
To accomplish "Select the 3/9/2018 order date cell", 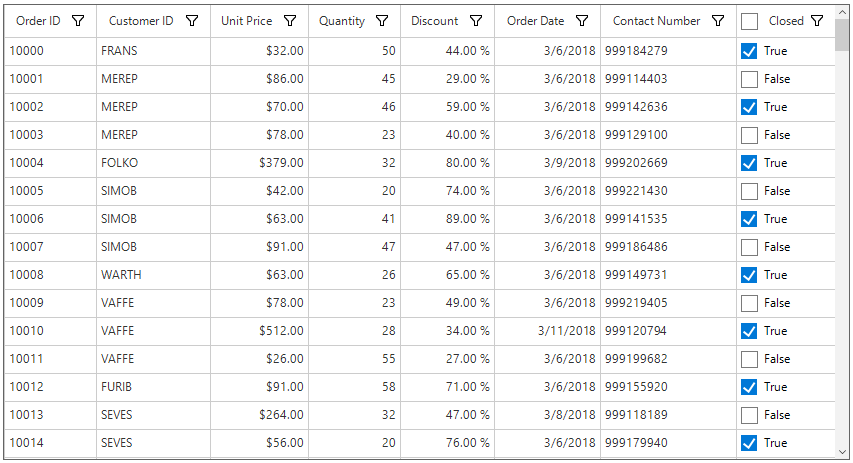I will (x=548, y=163).
